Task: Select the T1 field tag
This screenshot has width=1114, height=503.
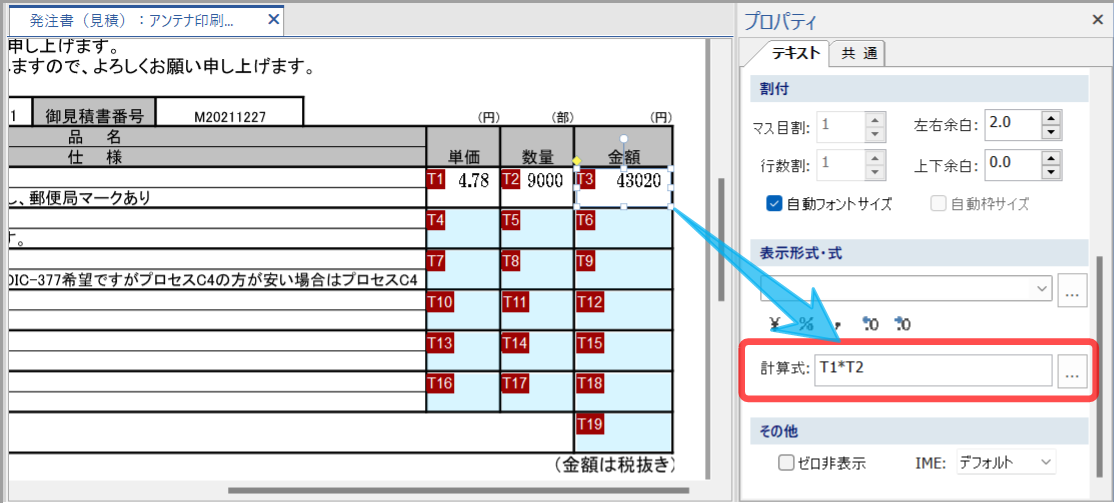Action: pos(436,179)
